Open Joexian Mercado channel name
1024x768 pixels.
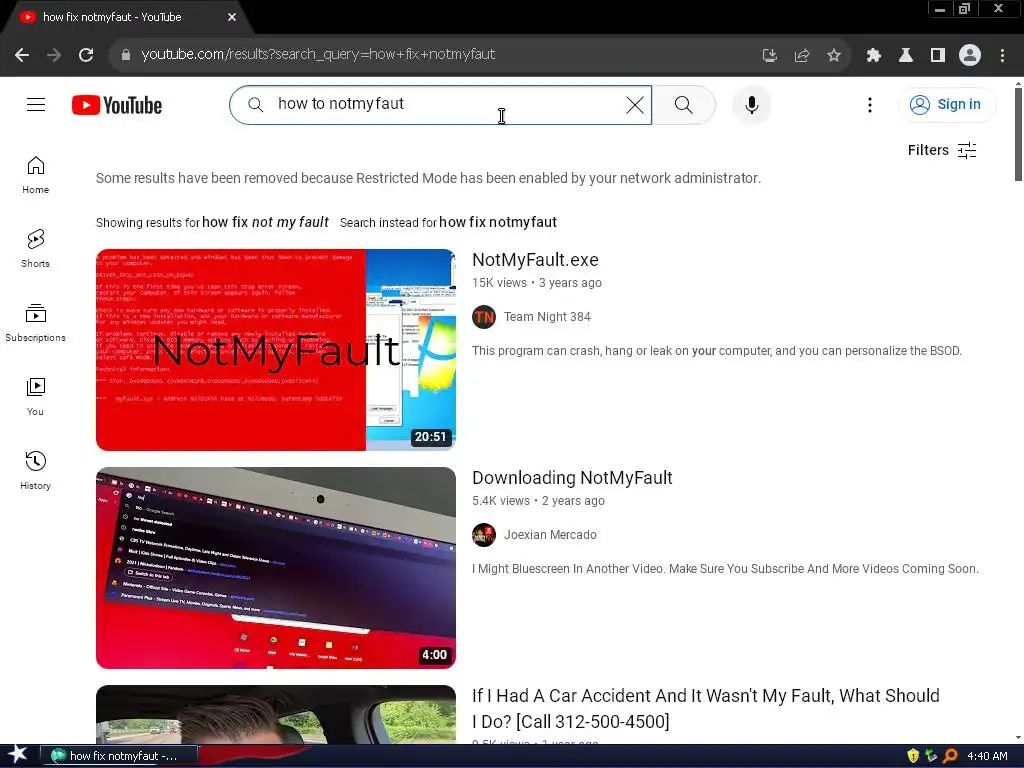(550, 535)
